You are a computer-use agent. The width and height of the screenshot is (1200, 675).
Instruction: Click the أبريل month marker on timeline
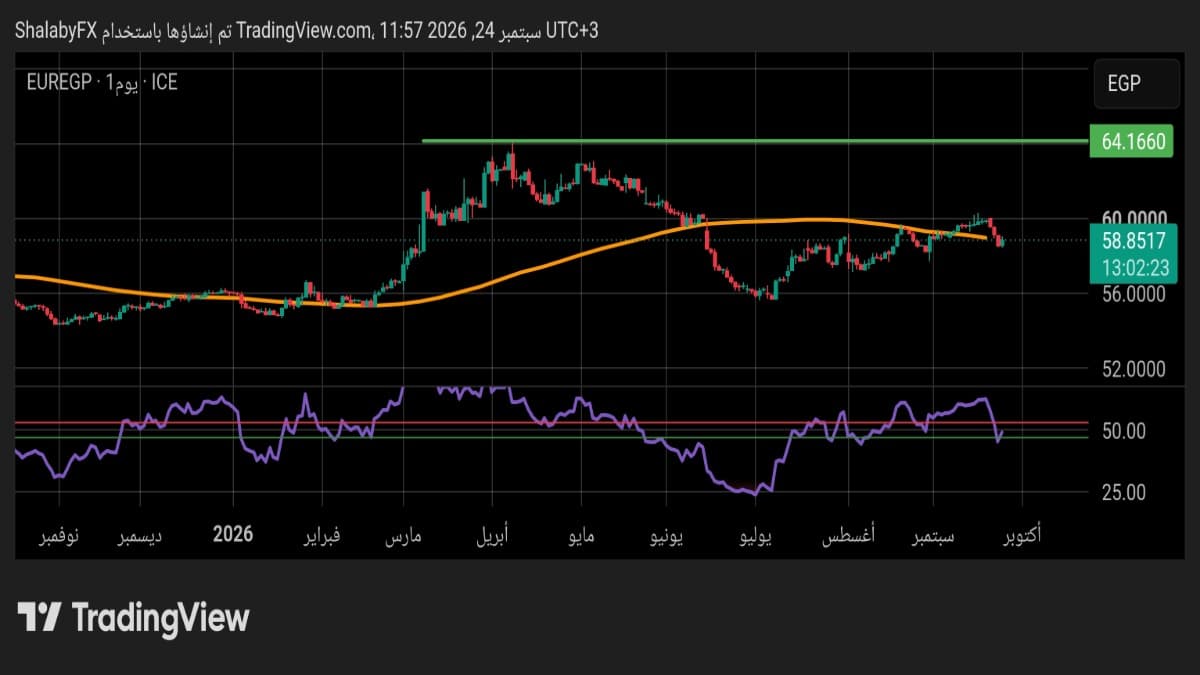[x=488, y=537]
